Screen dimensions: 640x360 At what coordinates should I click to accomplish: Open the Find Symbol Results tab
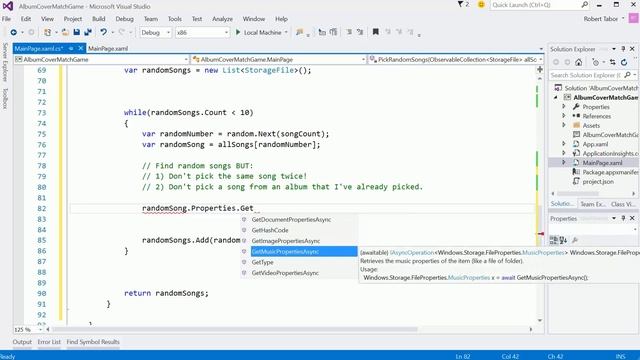tap(93, 342)
